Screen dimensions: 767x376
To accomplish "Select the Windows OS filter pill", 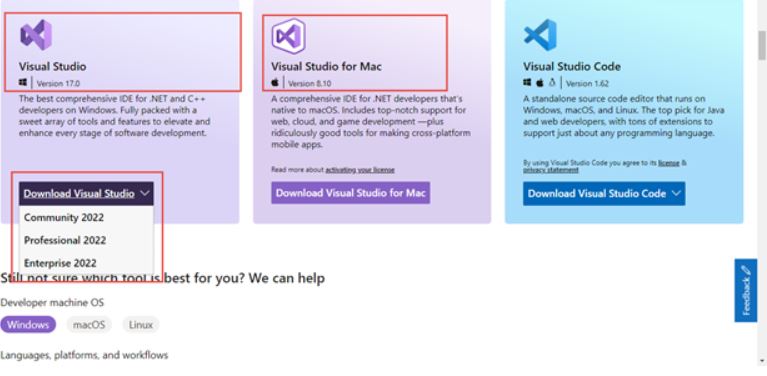I will coord(28,325).
